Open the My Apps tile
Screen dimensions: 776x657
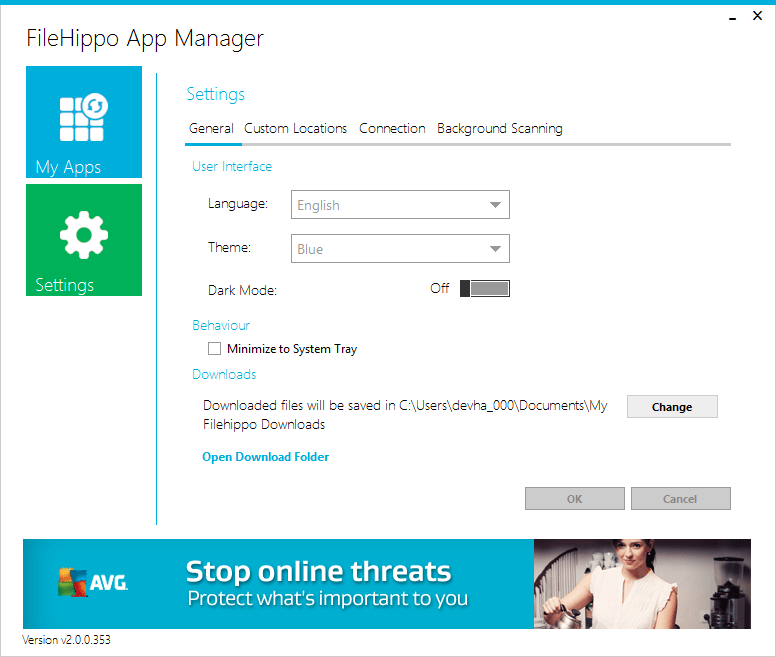84,122
